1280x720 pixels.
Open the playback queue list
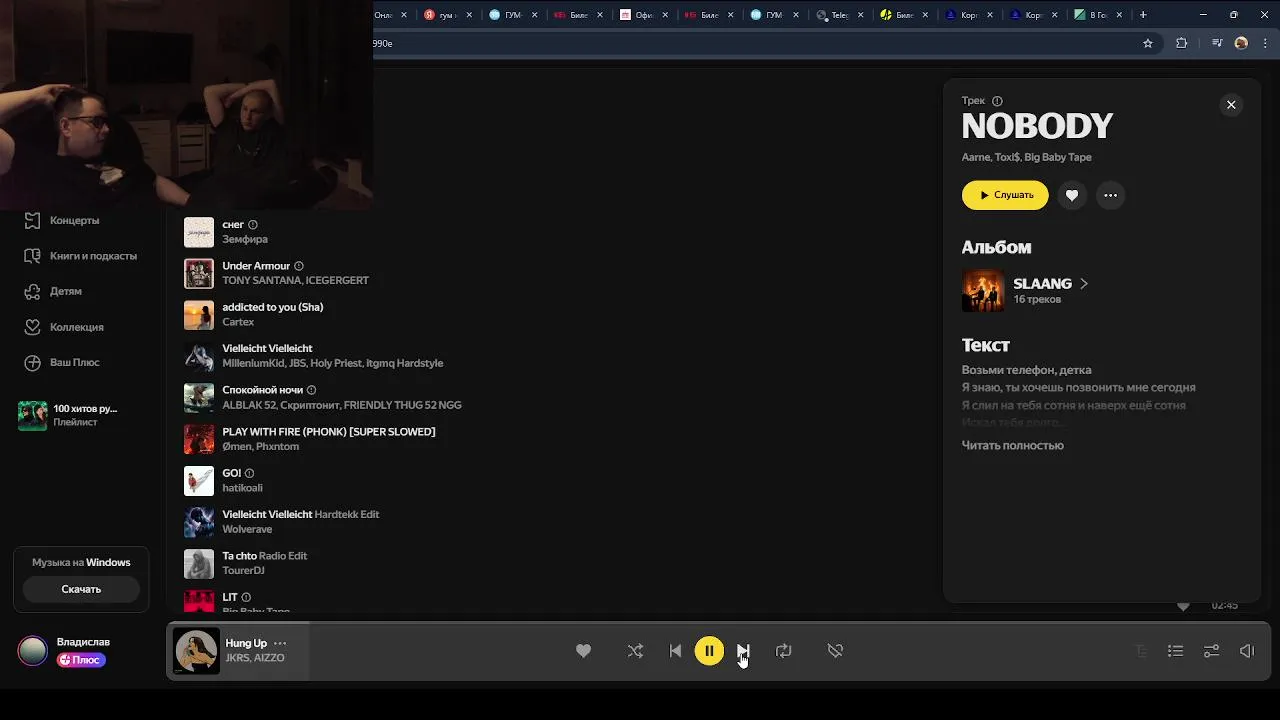click(x=1175, y=651)
